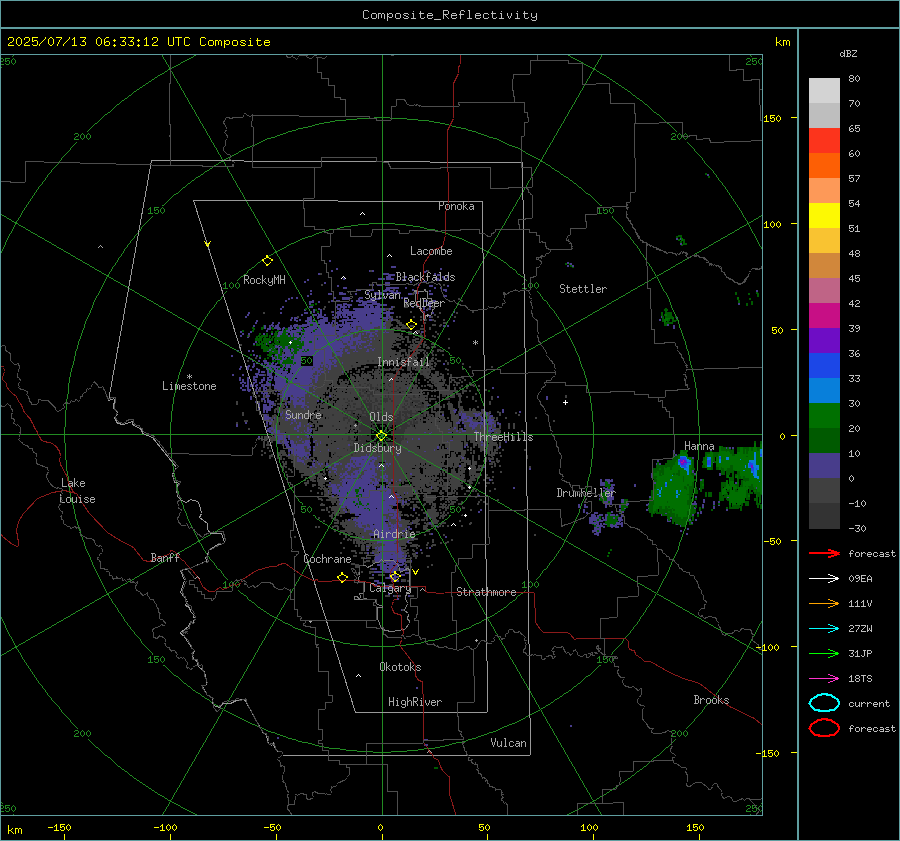
Task: Click the magenta 39–42 dBZ color swatch
Action: click(x=824, y=316)
